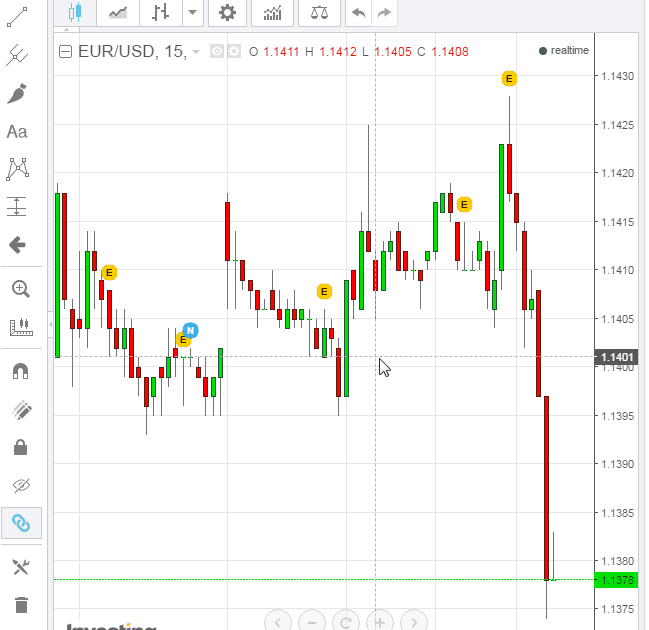Viewport: 649px width, 630px height.
Task: Move chart right with bottom arrow
Action: pyautogui.click(x=414, y=621)
